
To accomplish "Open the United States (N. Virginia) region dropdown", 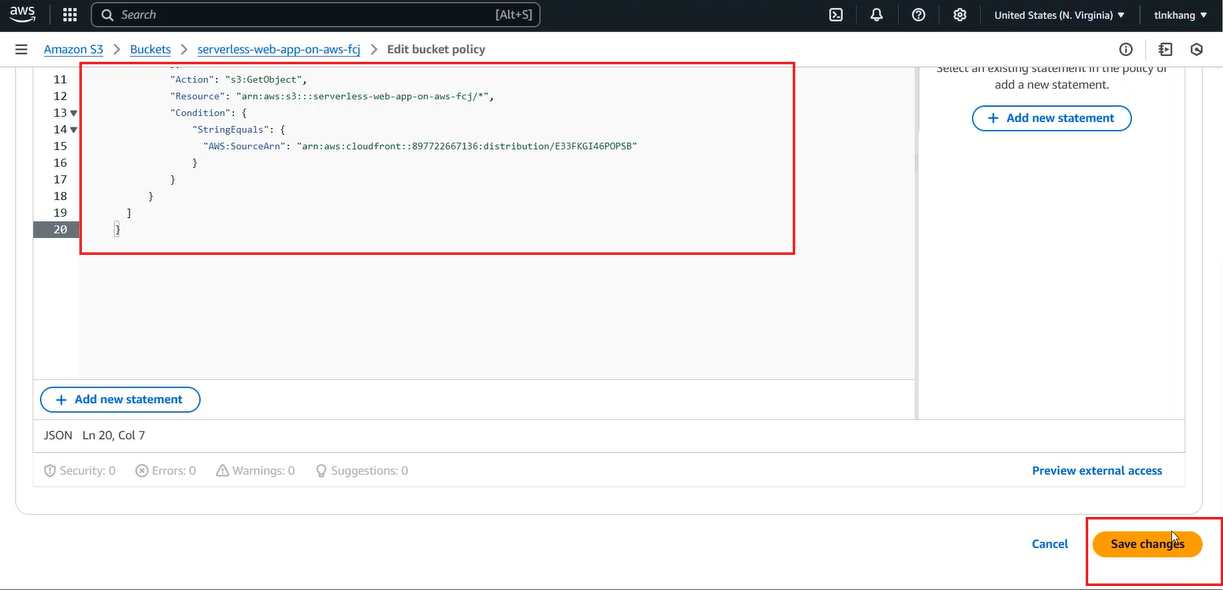I will tap(1059, 15).
